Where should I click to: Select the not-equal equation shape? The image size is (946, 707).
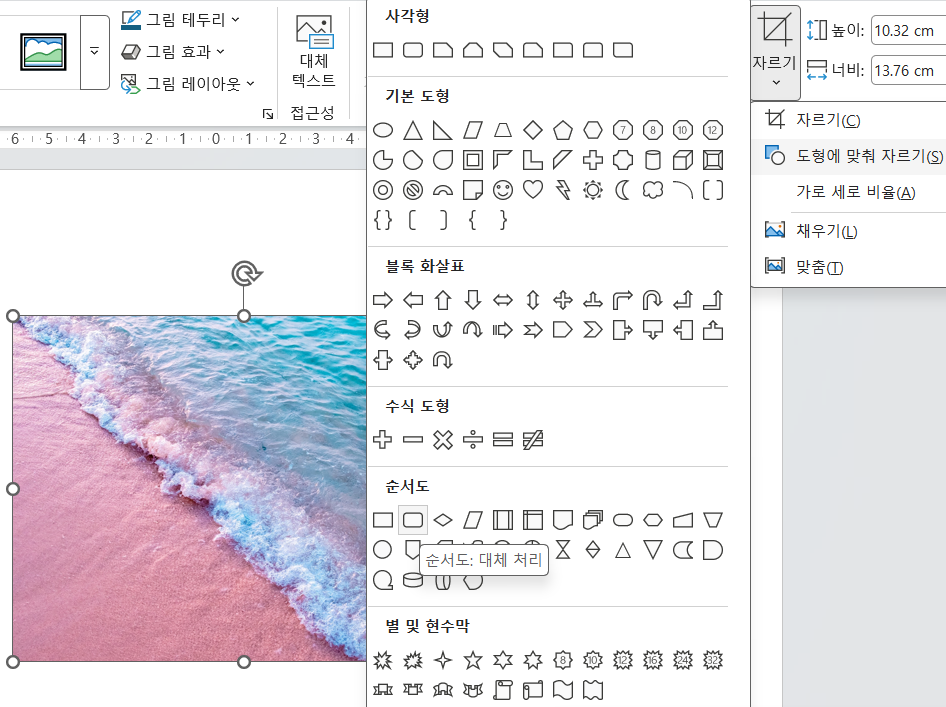[x=533, y=440]
